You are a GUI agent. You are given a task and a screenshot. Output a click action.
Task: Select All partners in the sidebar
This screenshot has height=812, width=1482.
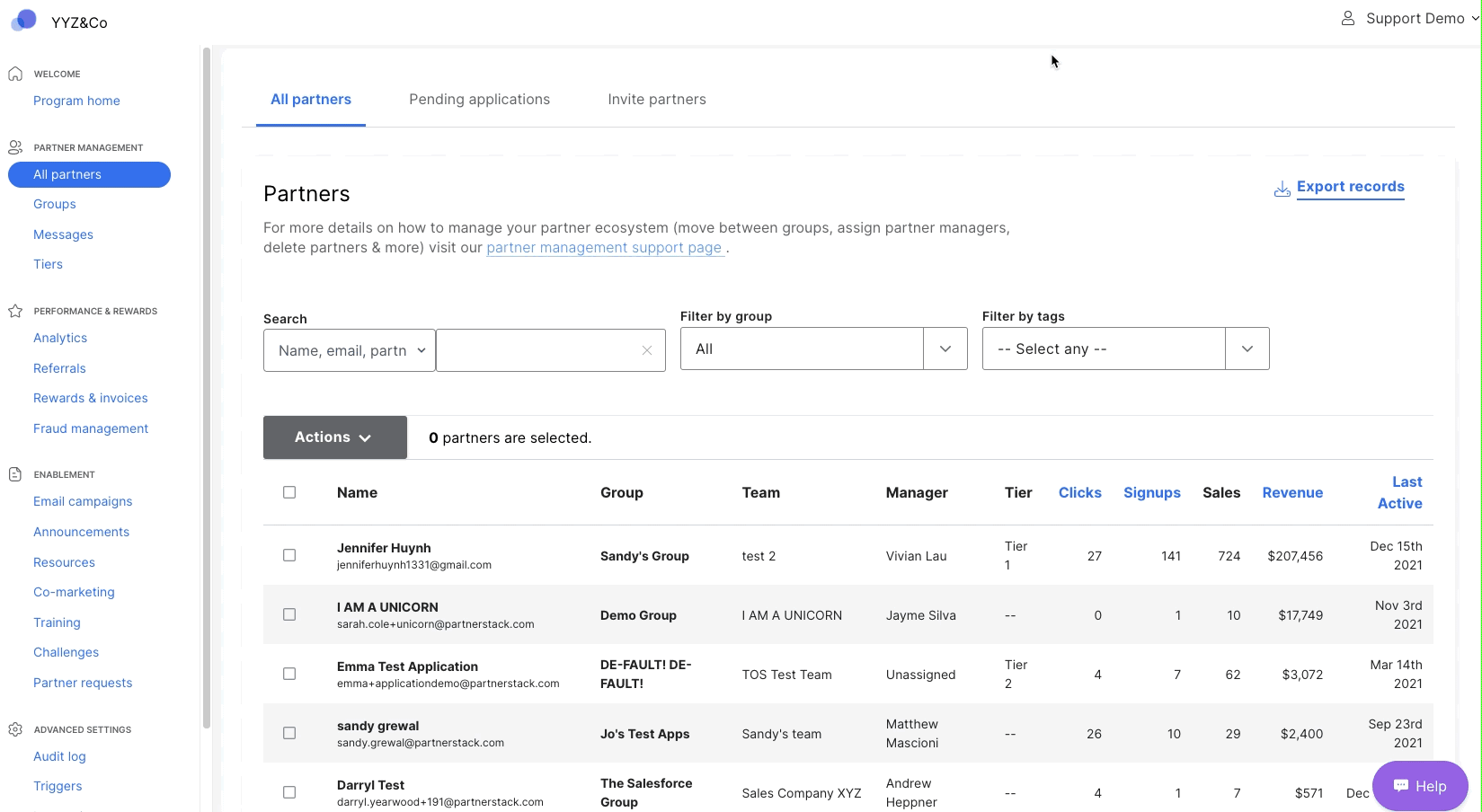pos(89,174)
